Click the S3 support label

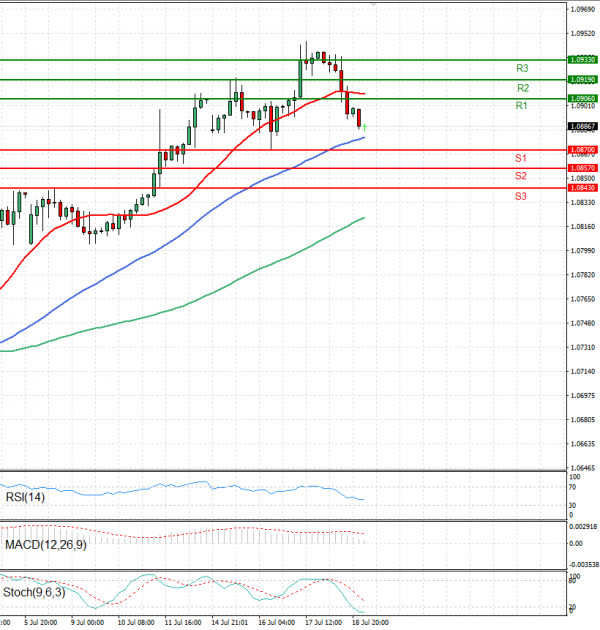522,196
